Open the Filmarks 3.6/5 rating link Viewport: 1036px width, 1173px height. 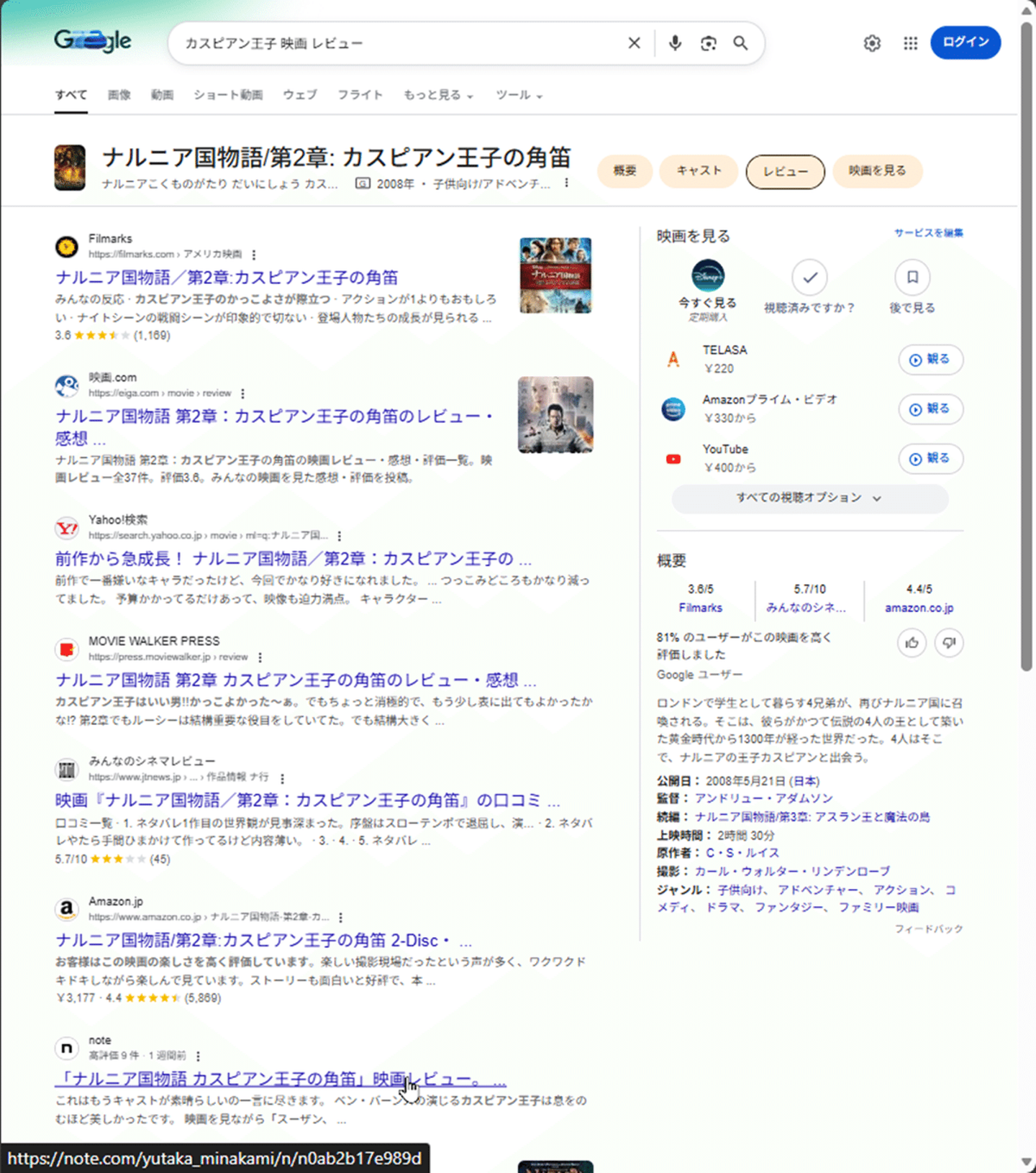coord(700,598)
